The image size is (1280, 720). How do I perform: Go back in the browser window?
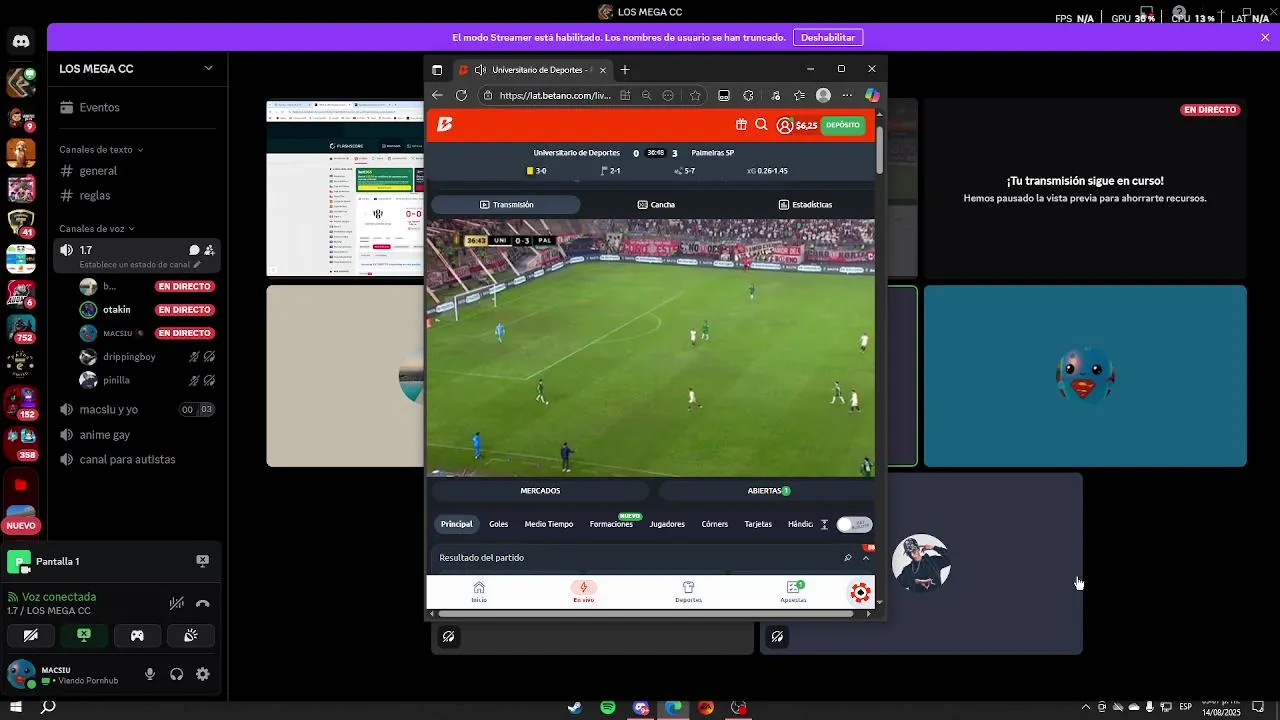coord(437,95)
